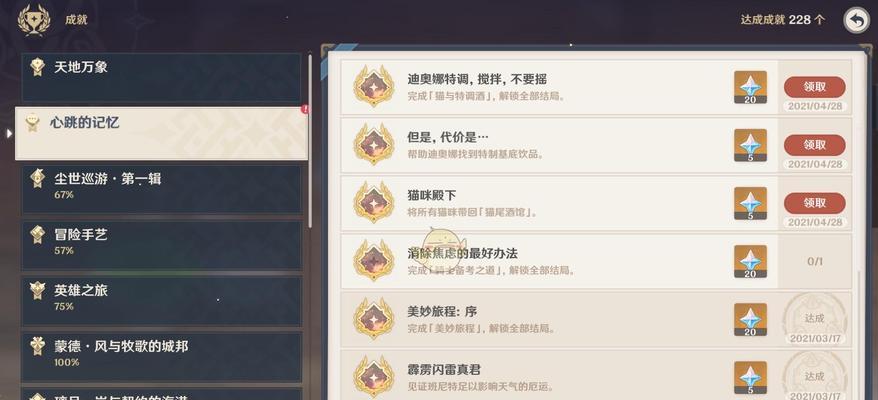This screenshot has height=400, width=878.
Task: Open 英雄之旅 category at 75%
Action: point(161,301)
